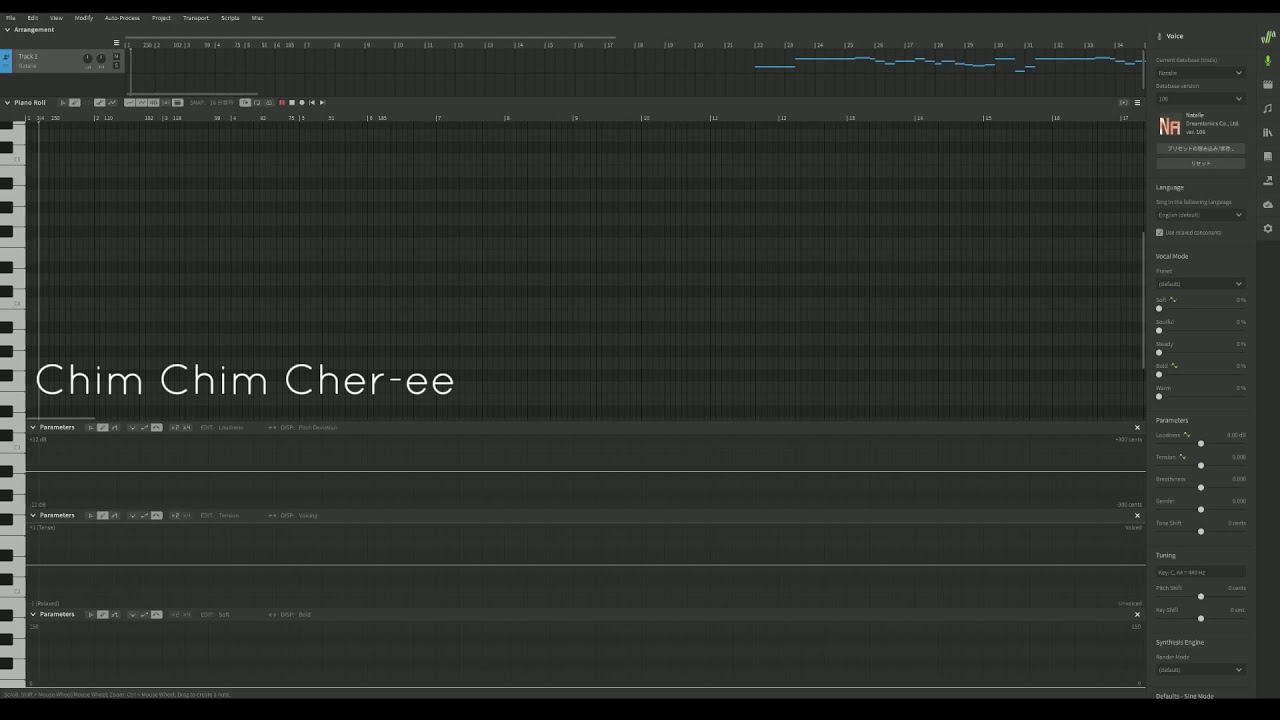Collapse the Arrangement section
The width and height of the screenshot is (1280, 720).
point(7,30)
